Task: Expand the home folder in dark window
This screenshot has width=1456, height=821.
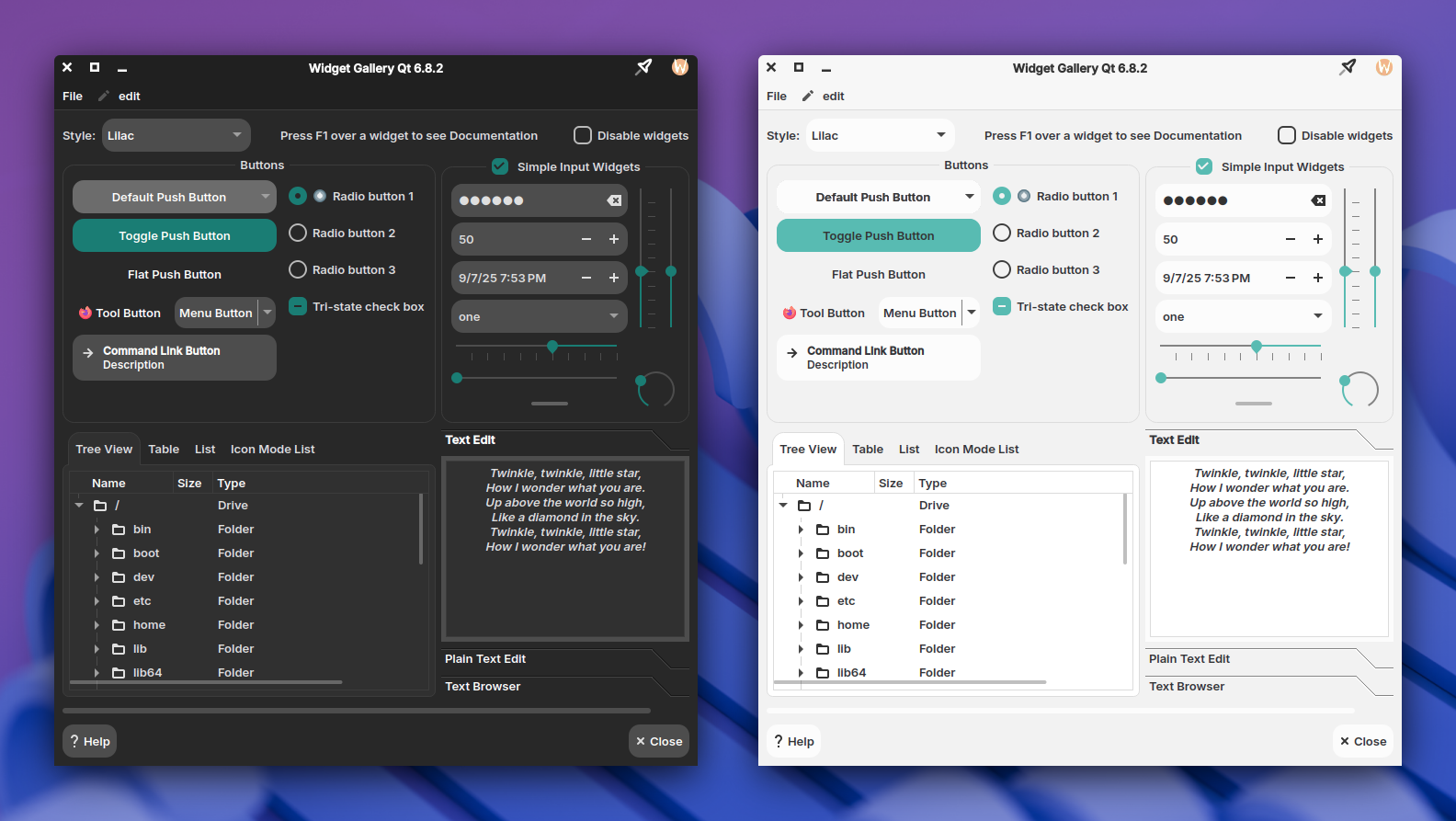Action: 97,625
